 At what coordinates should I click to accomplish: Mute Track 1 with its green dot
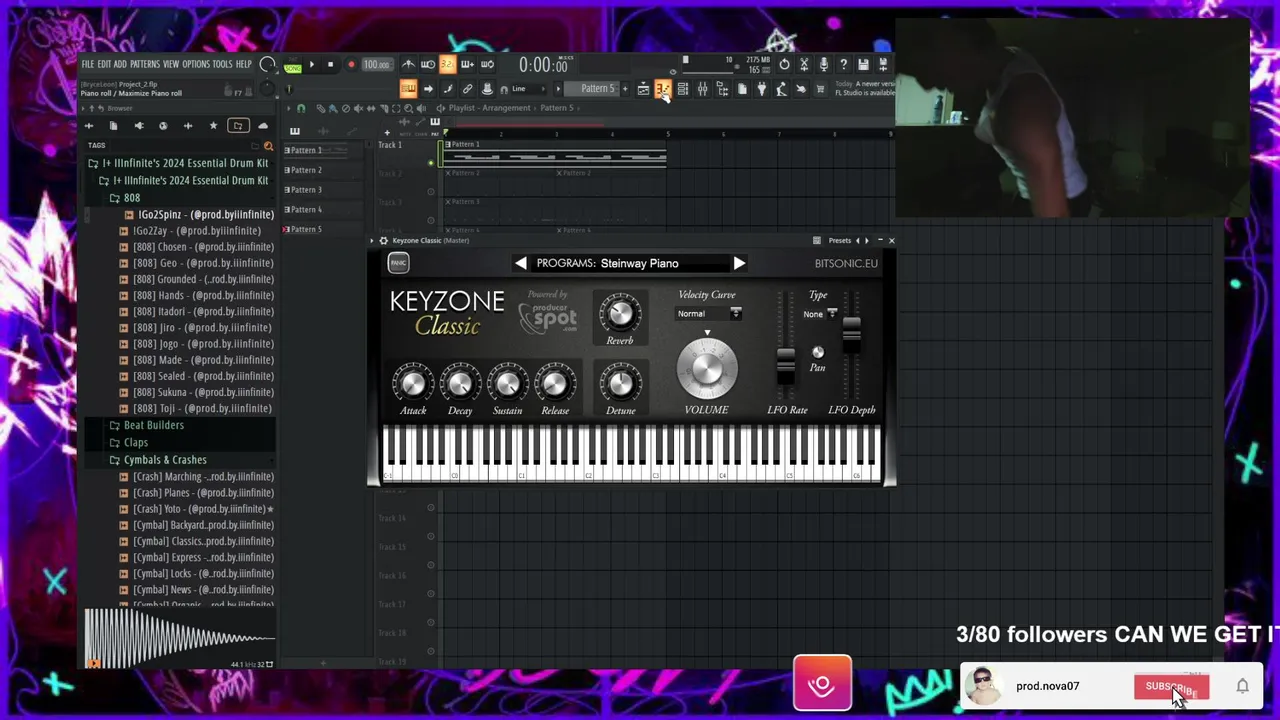pyautogui.click(x=431, y=163)
